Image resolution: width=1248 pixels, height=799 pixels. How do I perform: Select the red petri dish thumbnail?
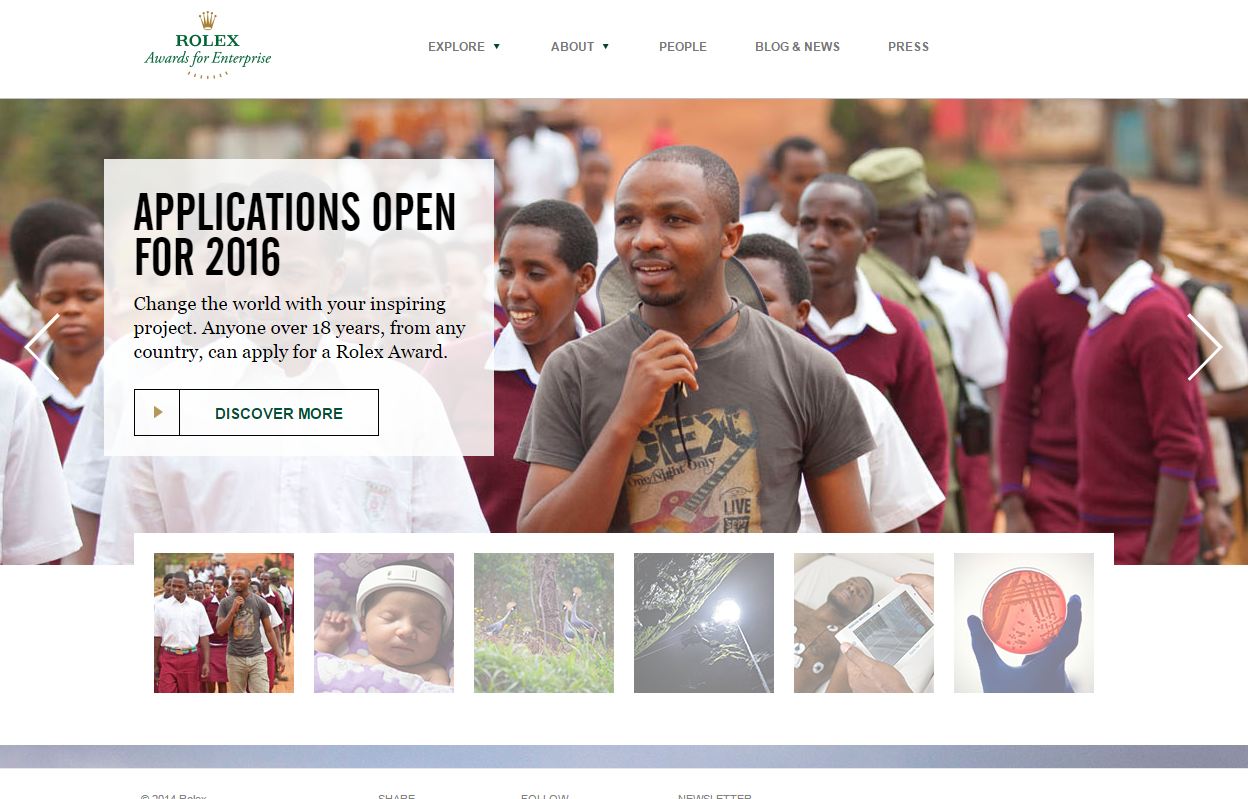1024,623
